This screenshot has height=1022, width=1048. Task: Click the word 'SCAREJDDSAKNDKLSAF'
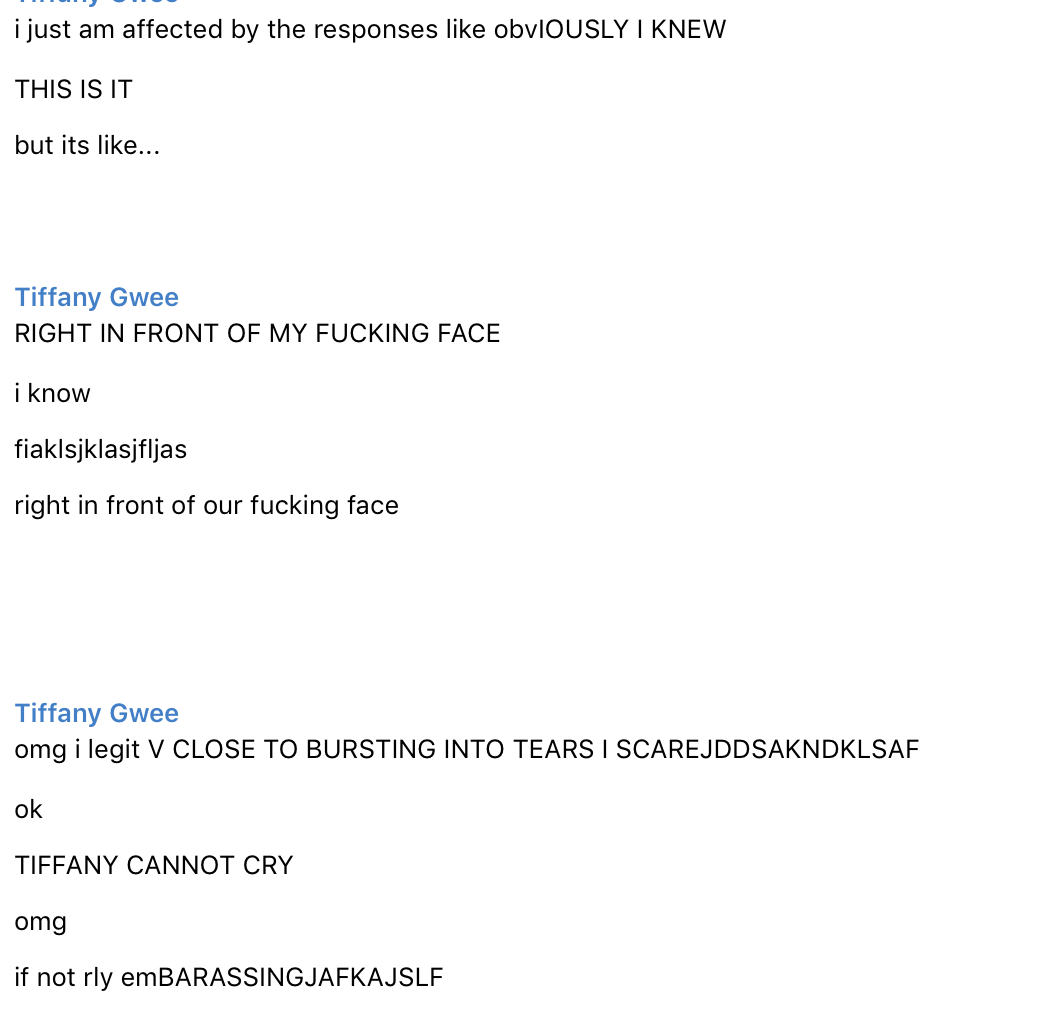(767, 750)
